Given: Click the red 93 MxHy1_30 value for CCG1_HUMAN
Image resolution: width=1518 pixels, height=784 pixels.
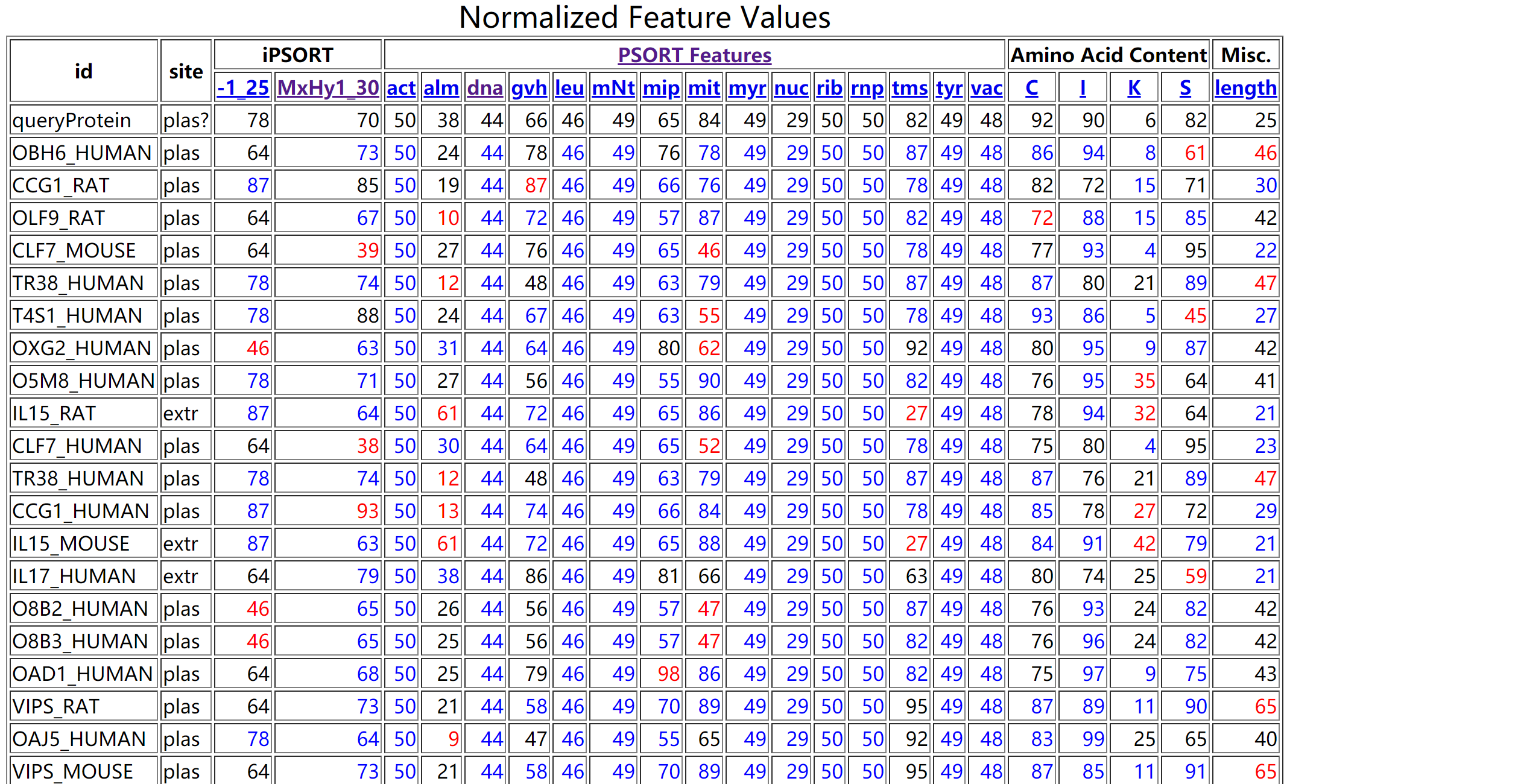Looking at the screenshot, I should [367, 510].
